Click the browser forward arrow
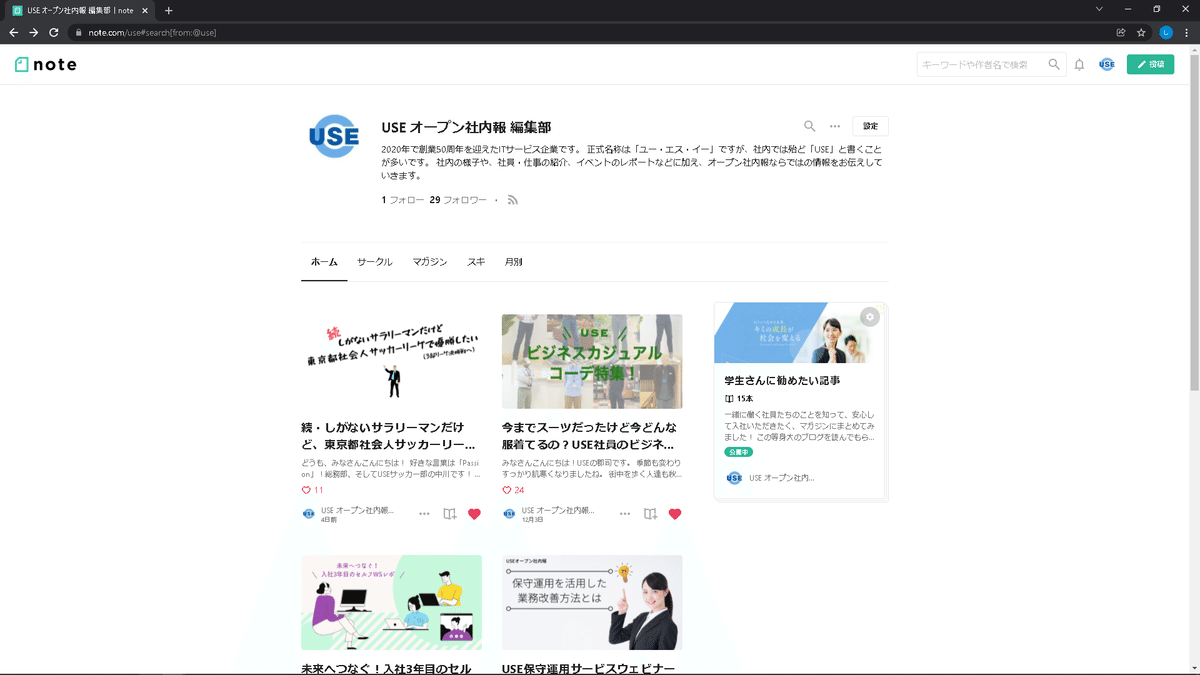1200x675 pixels. 34,32
